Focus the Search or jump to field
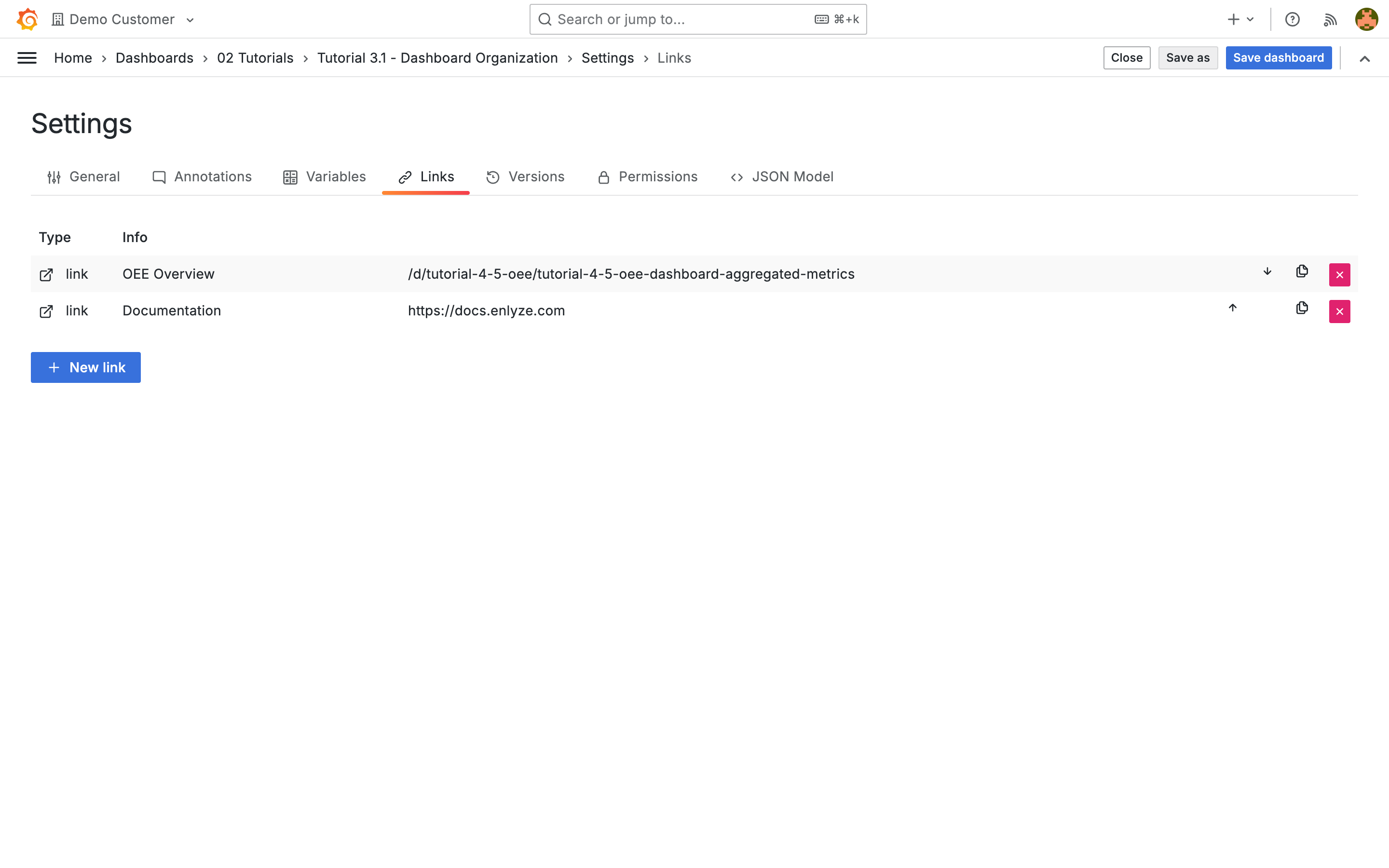The image size is (1389, 868). [683, 19]
